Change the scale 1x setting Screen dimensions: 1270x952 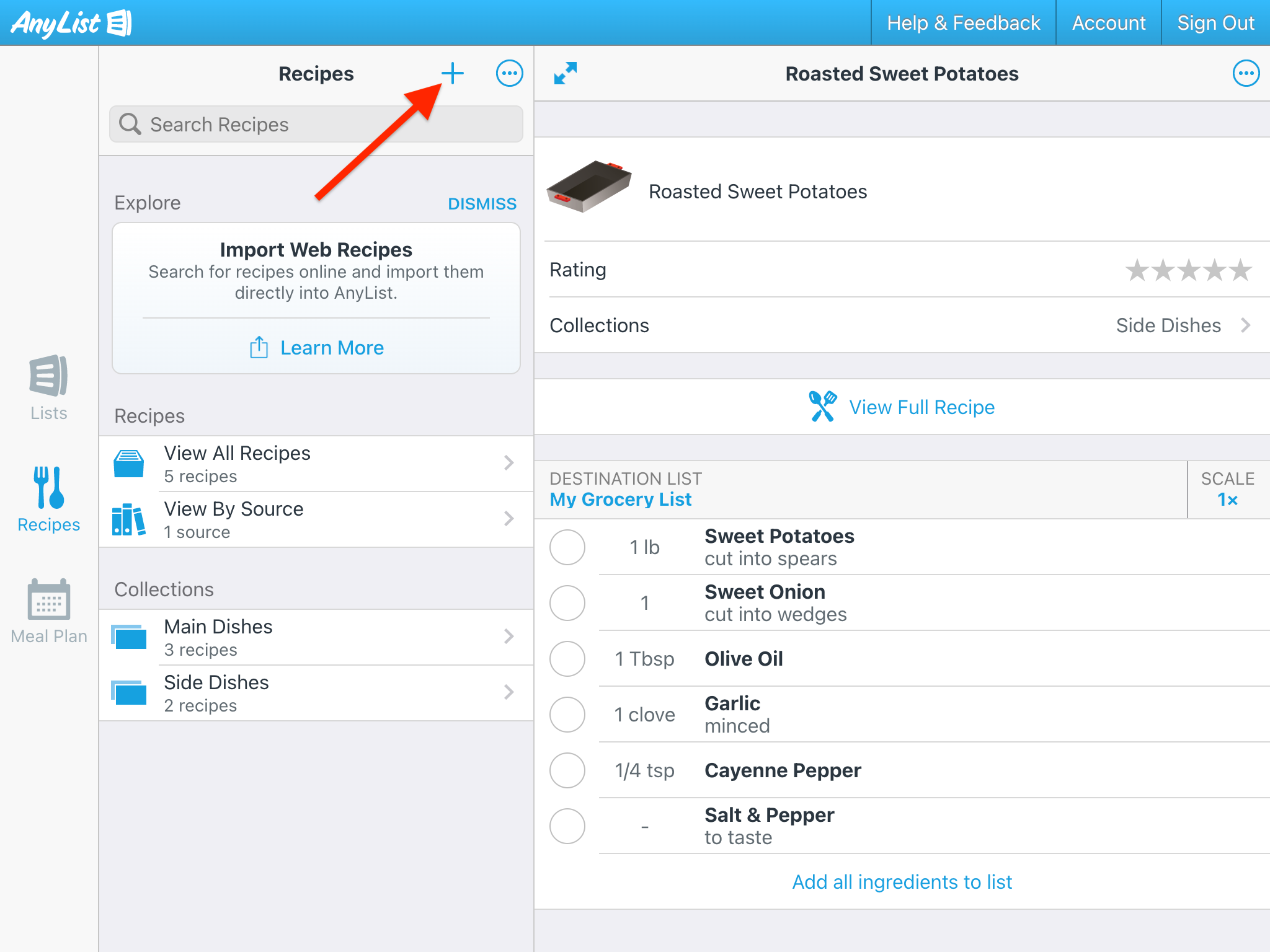(1227, 499)
